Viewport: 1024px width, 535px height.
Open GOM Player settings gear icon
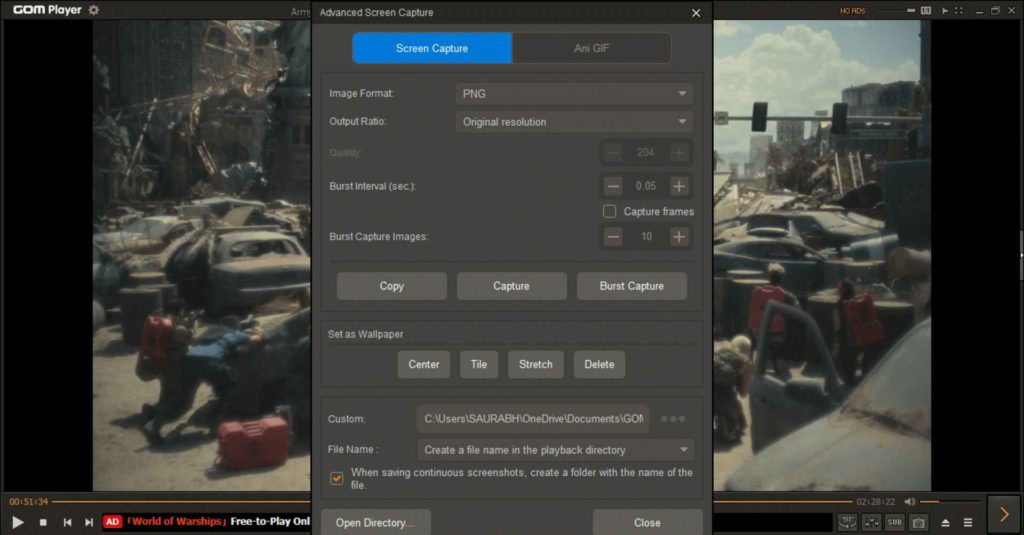click(93, 10)
